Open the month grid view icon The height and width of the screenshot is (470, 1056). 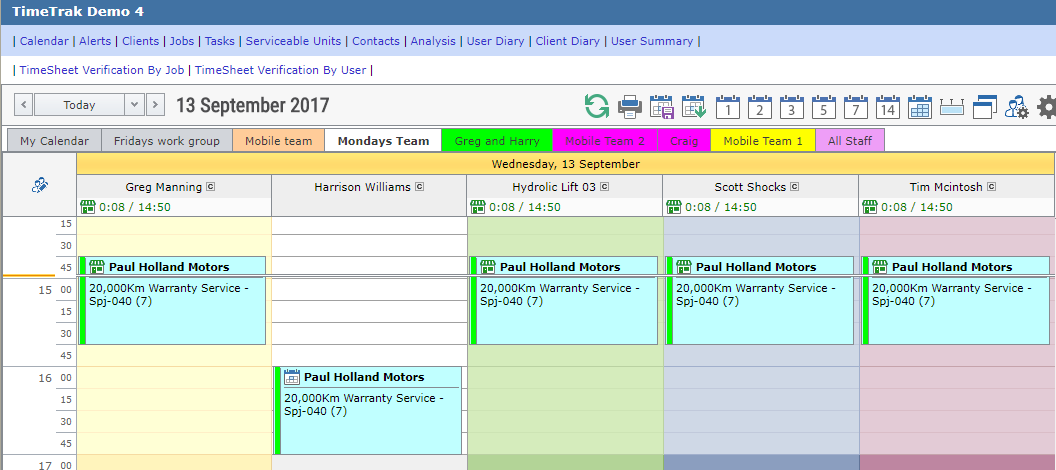(920, 107)
